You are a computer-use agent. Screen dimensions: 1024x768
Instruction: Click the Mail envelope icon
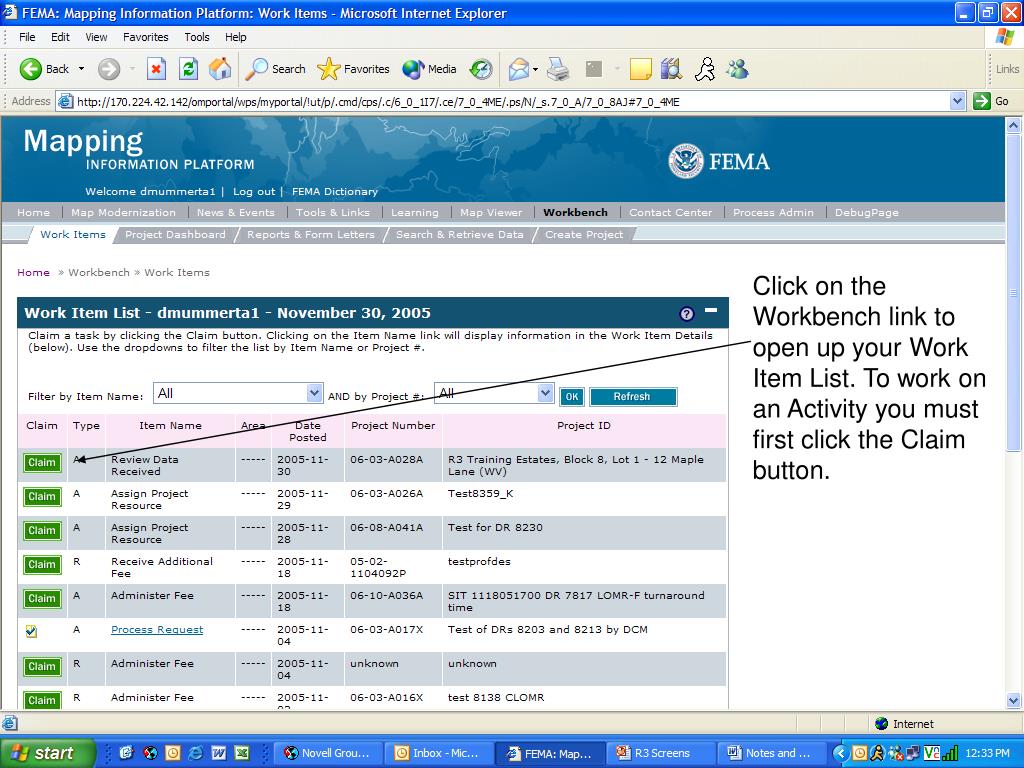pyautogui.click(x=519, y=69)
